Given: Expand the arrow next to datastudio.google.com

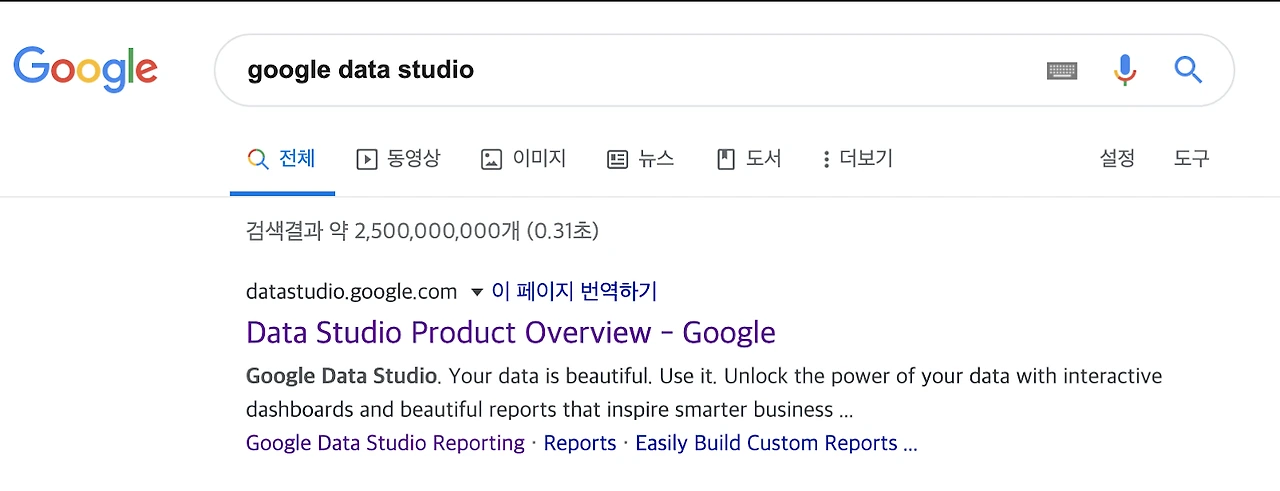Looking at the screenshot, I should click(476, 292).
